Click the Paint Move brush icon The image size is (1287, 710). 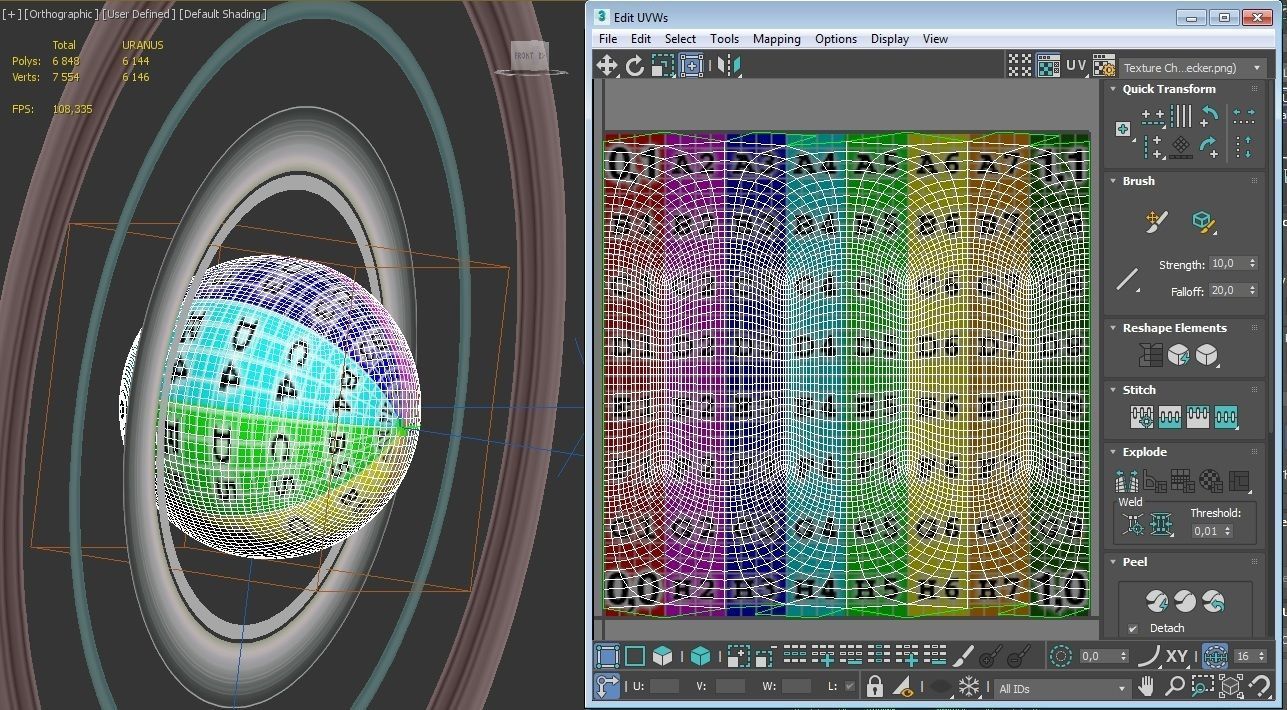coord(1157,221)
